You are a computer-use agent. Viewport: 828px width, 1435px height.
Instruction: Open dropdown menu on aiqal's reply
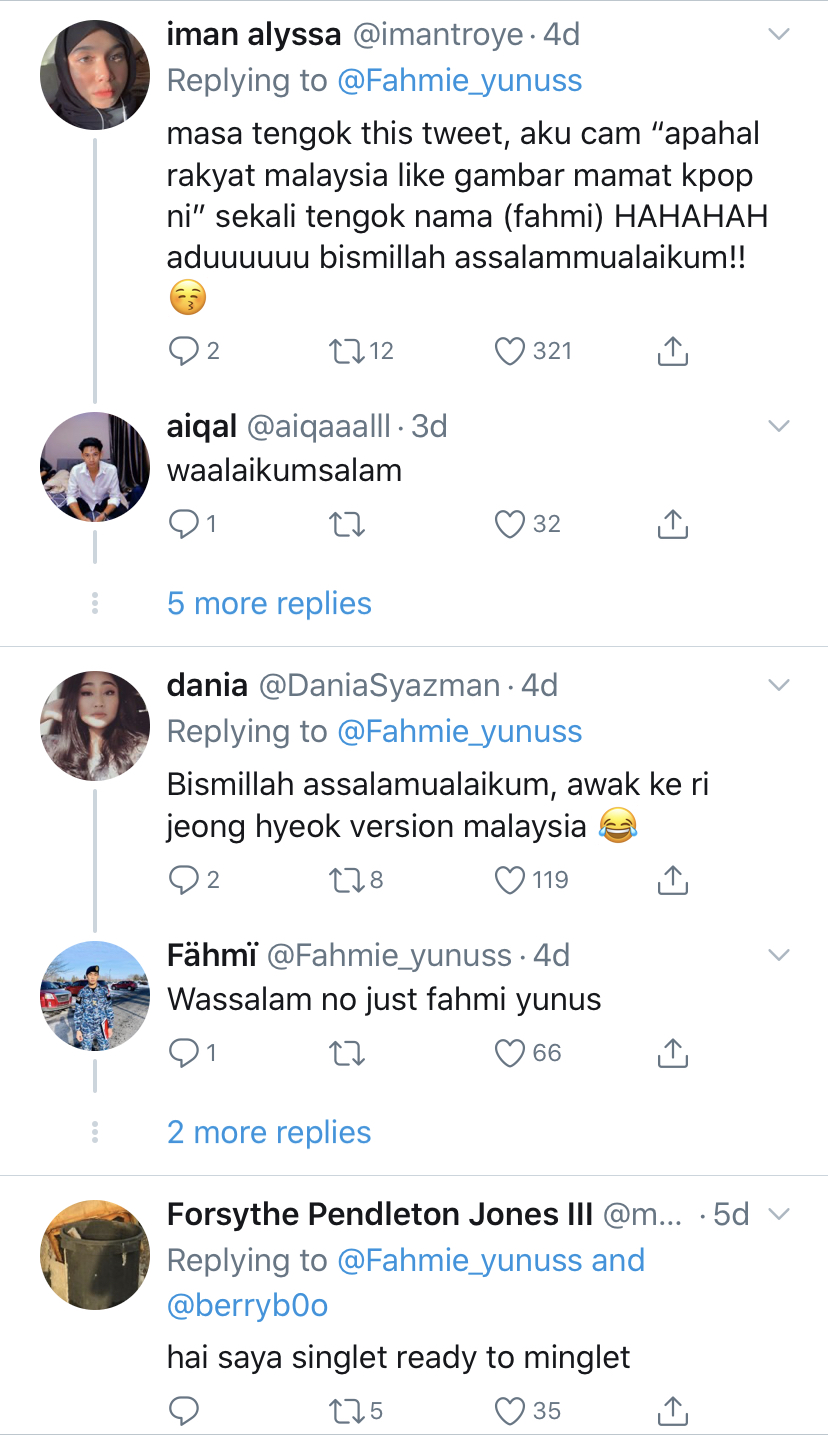(x=778, y=427)
